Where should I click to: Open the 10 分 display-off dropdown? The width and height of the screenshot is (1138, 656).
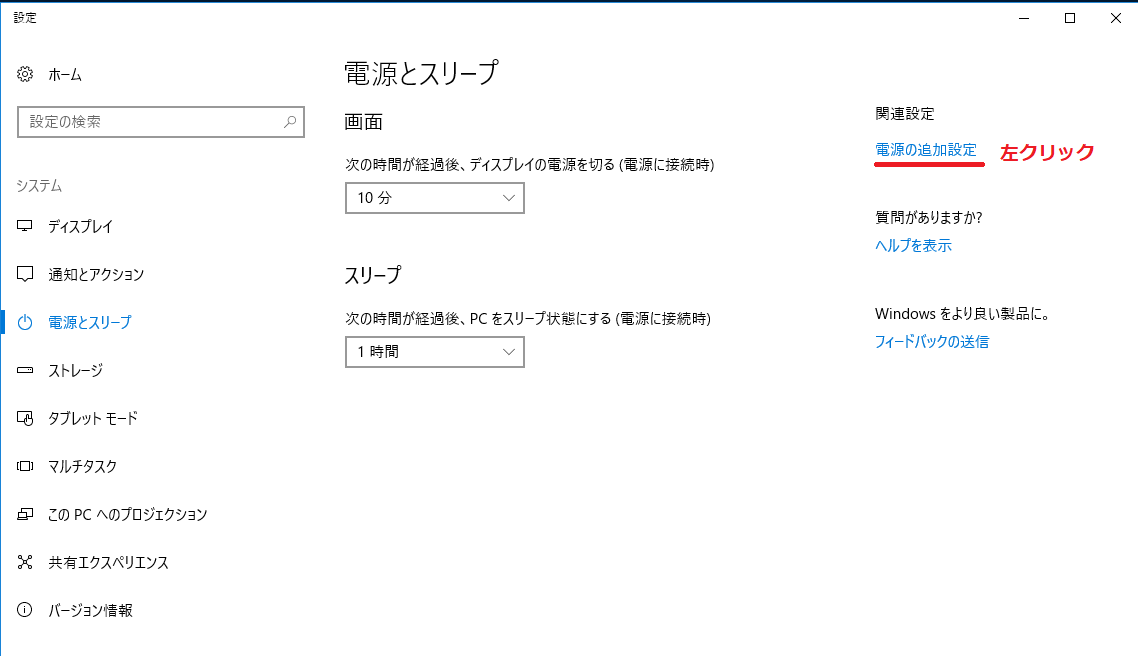coord(435,197)
